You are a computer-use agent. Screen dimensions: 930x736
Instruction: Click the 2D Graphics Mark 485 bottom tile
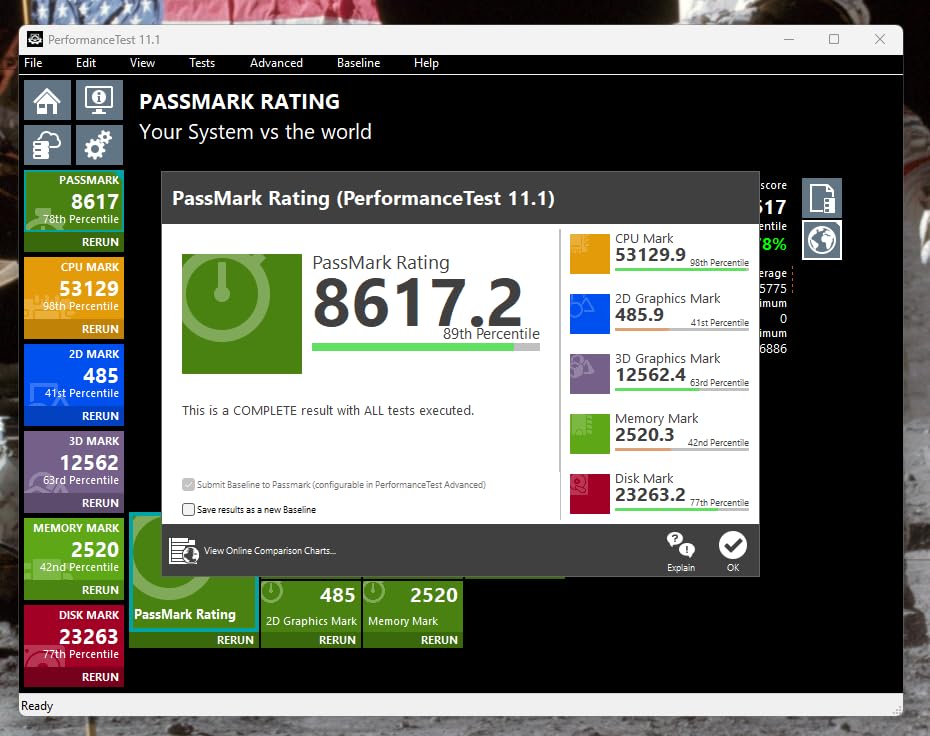tap(311, 607)
